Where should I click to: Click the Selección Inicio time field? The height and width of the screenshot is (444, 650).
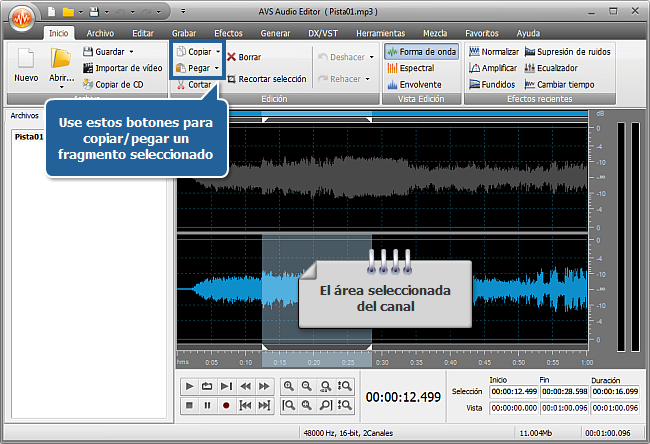pos(513,391)
